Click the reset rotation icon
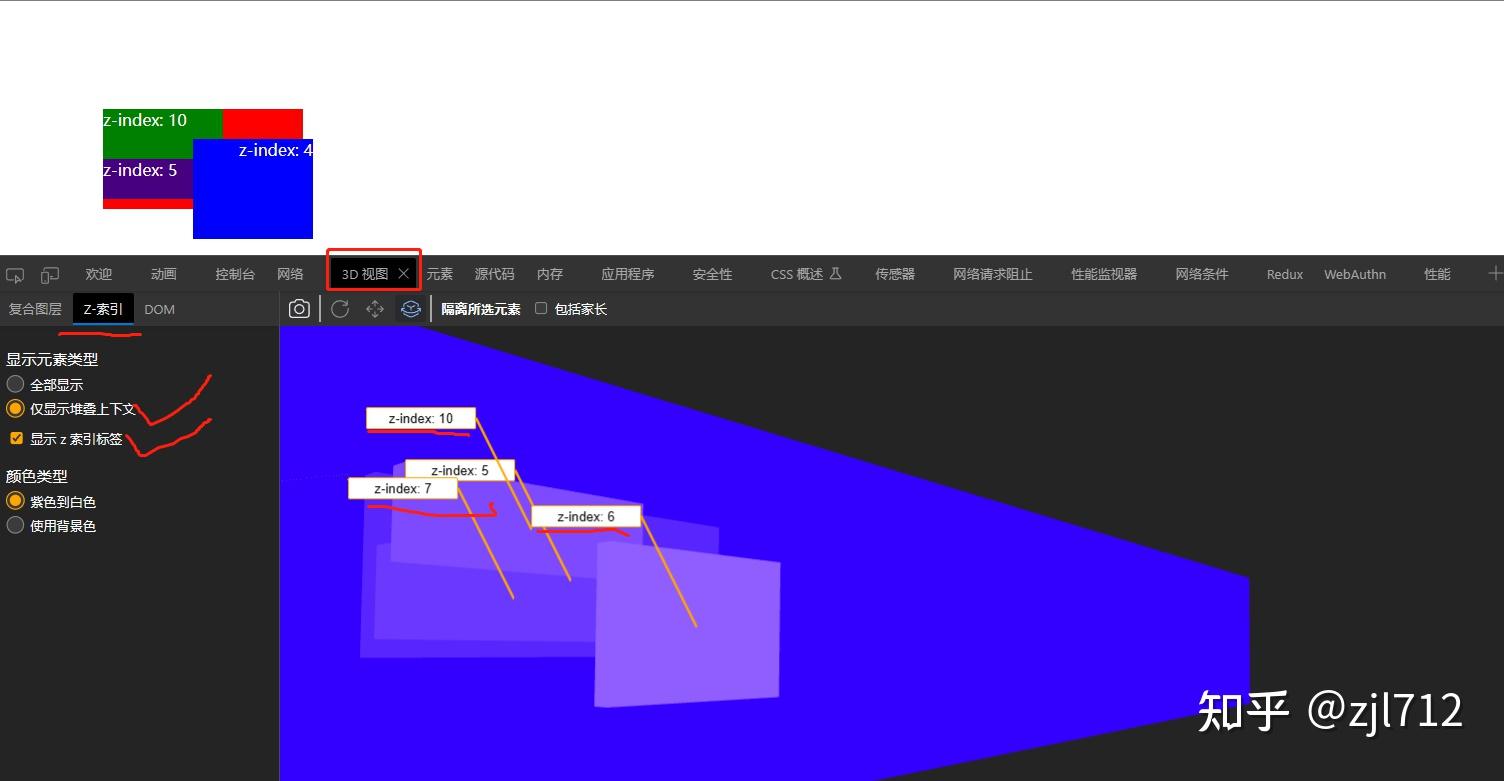 pos(340,308)
